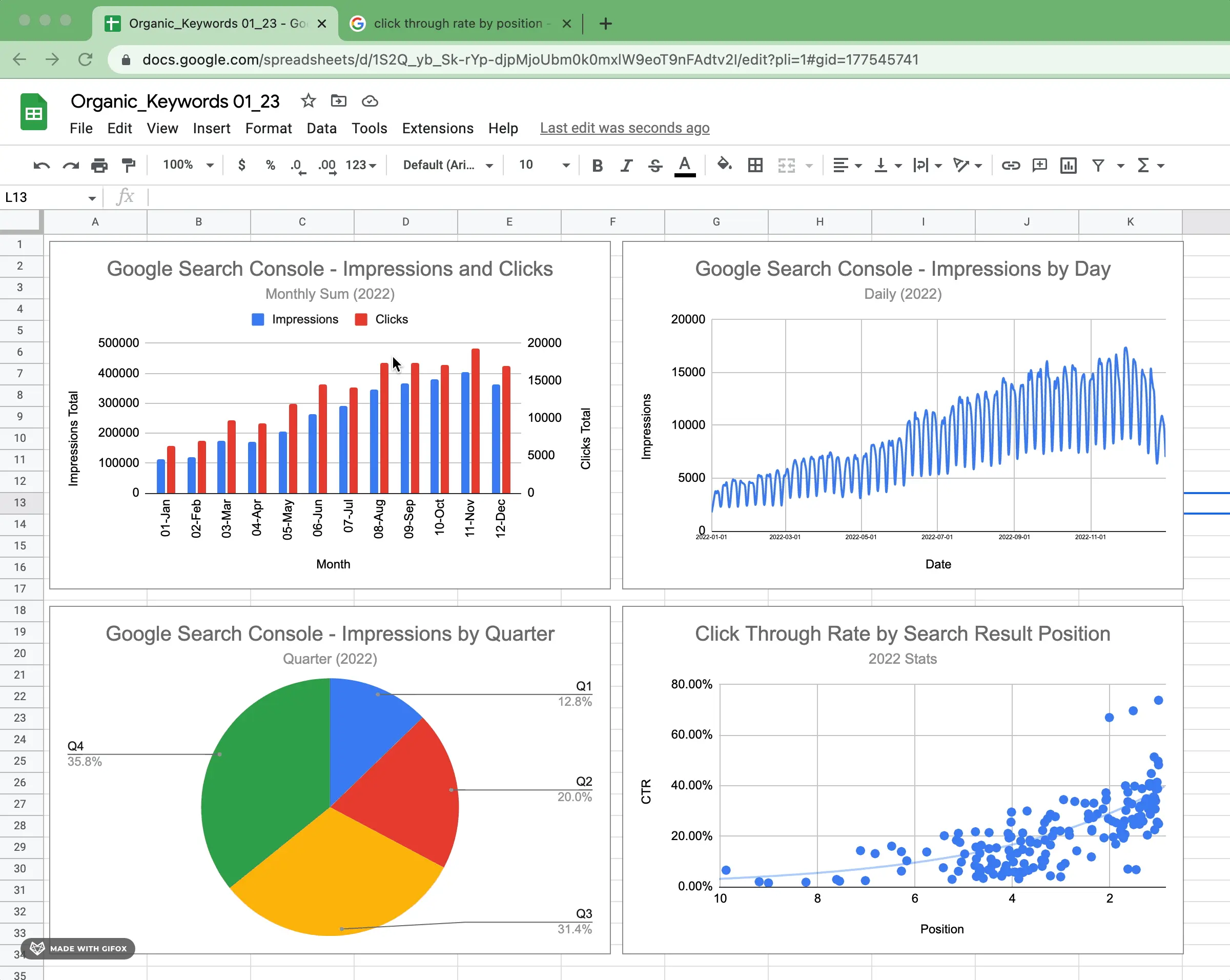Toggle the paint bucket fill color
The width and height of the screenshot is (1230, 980).
pos(724,165)
